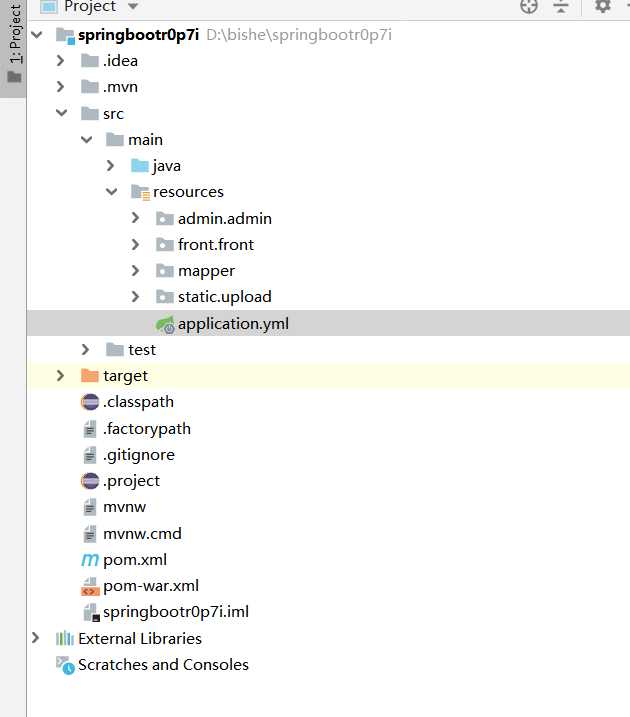Screen dimensions: 630x717
Task: Select the pom.xml Maven file
Action: point(128,559)
